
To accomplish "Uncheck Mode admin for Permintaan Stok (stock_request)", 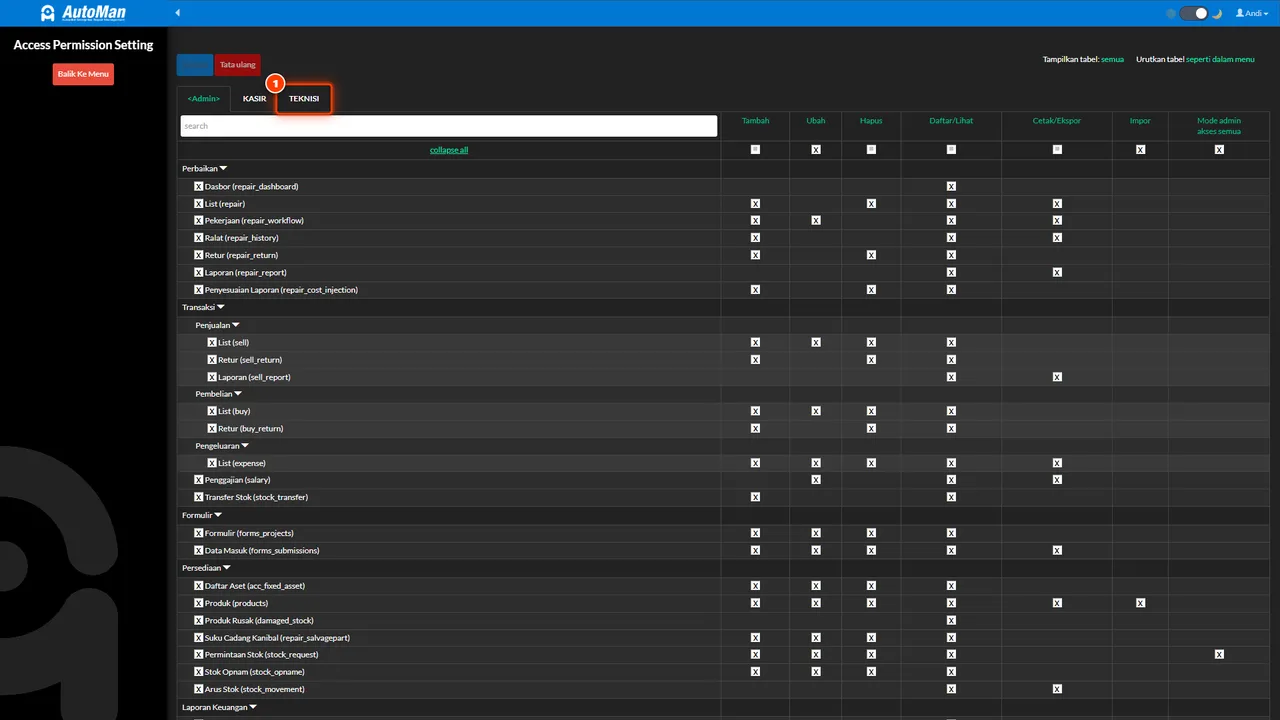I will tap(1219, 654).
